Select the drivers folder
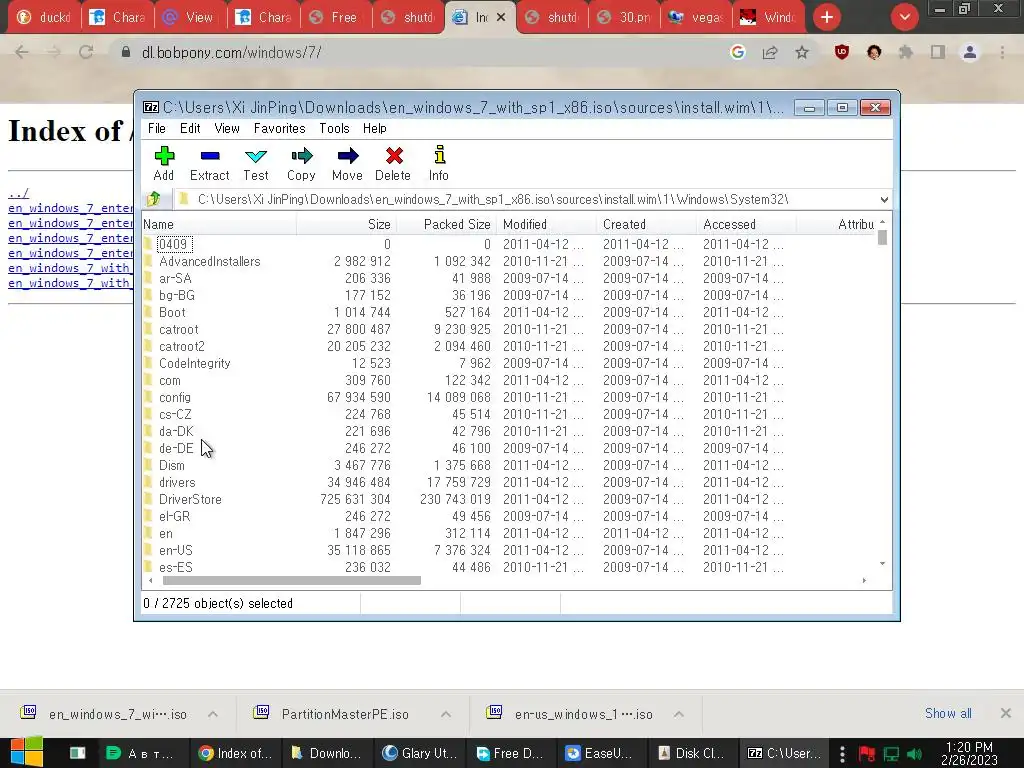The height and width of the screenshot is (768, 1024). pyautogui.click(x=177, y=482)
